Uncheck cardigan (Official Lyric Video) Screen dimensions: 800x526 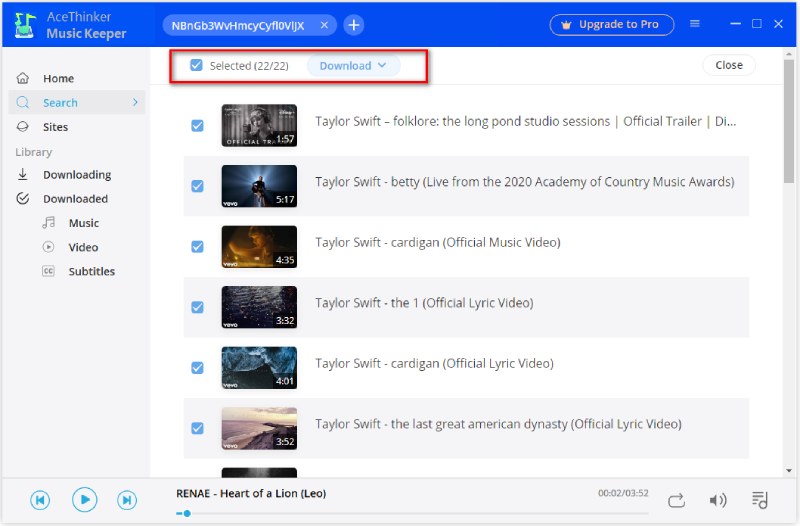197,368
